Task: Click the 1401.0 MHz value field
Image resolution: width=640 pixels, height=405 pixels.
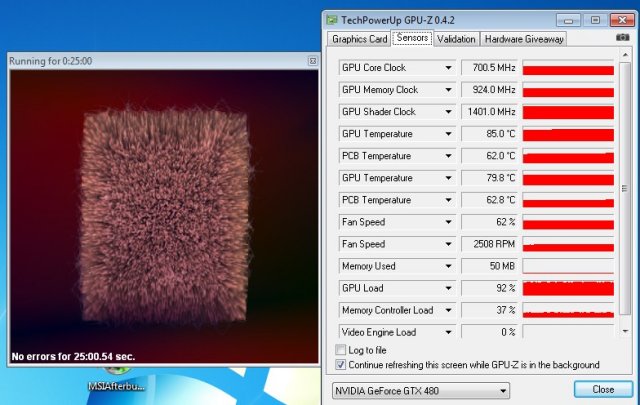Action: 489,111
